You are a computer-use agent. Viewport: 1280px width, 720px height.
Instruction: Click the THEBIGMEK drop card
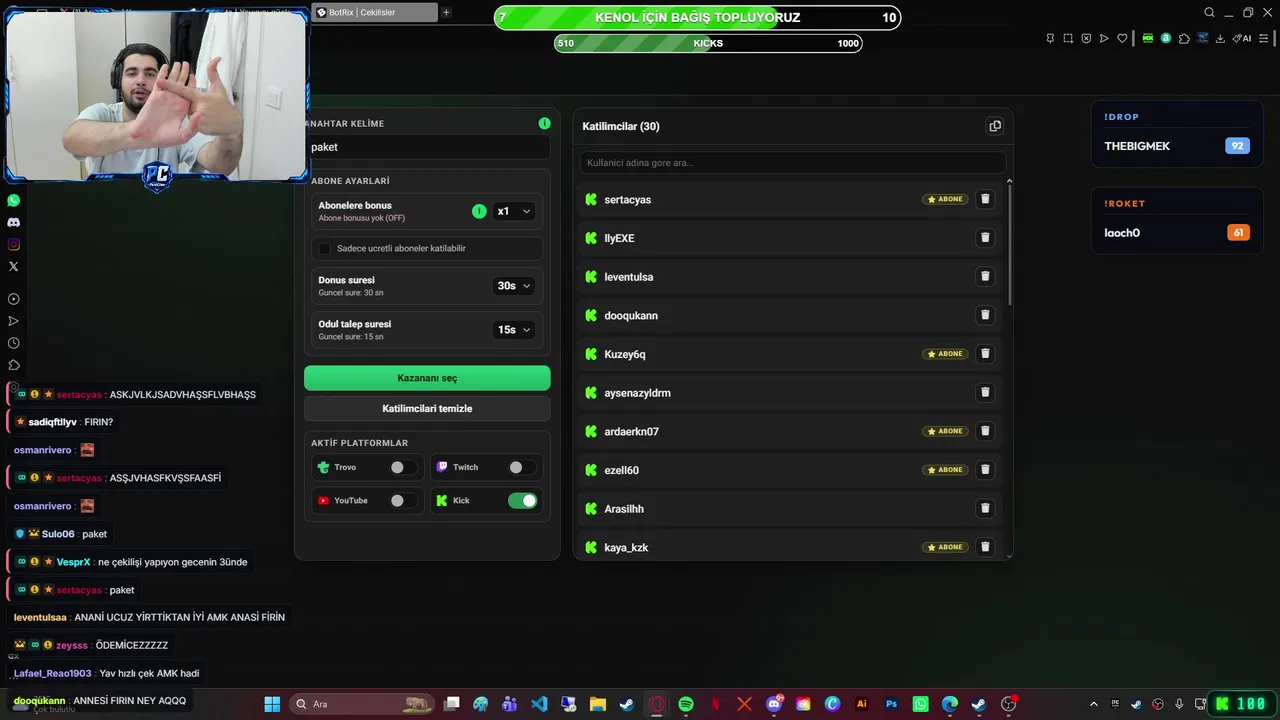(x=1177, y=134)
